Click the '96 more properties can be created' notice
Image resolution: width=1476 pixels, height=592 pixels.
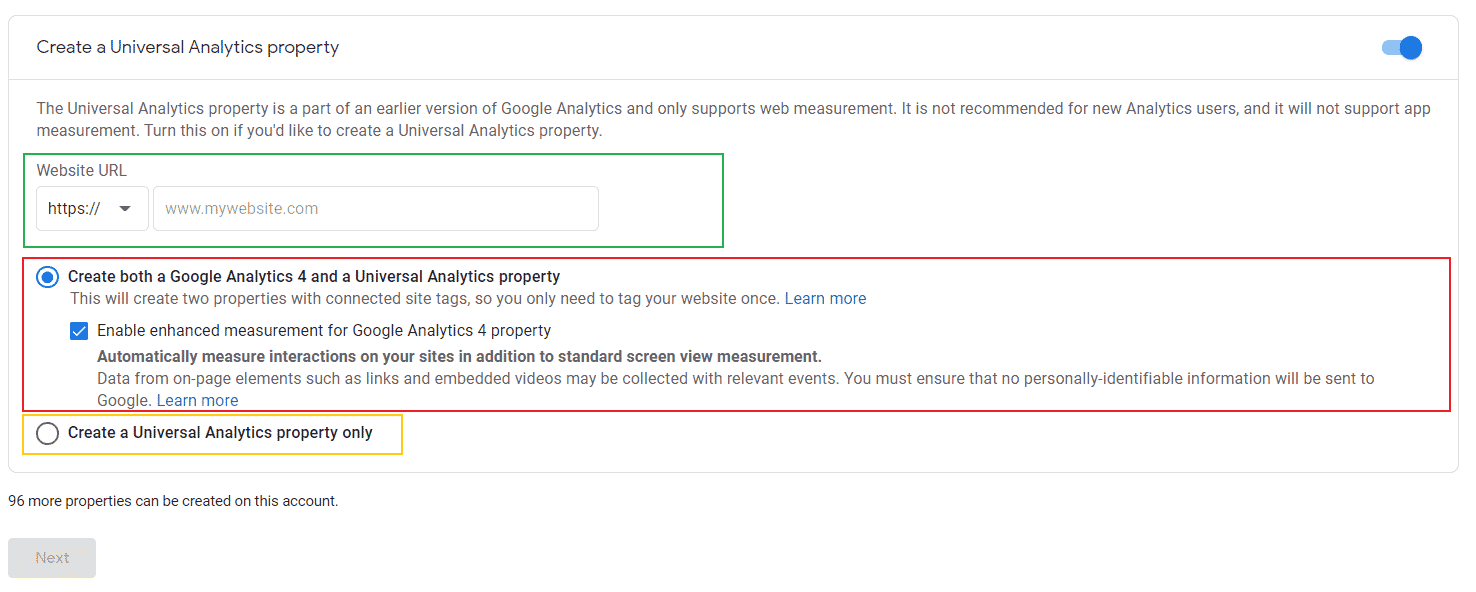click(x=173, y=501)
